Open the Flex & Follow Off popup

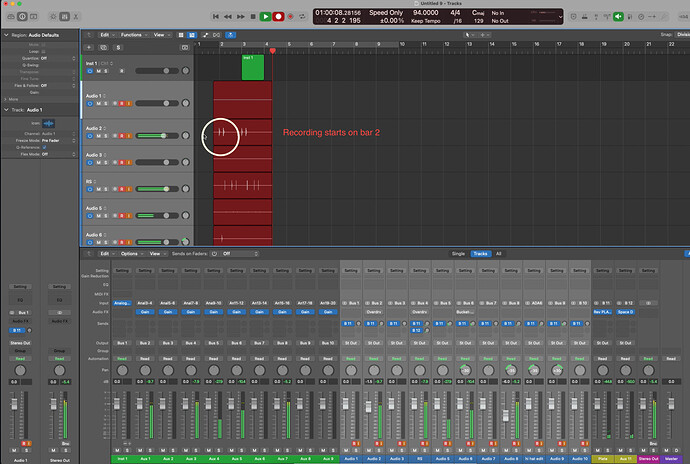(58, 85)
